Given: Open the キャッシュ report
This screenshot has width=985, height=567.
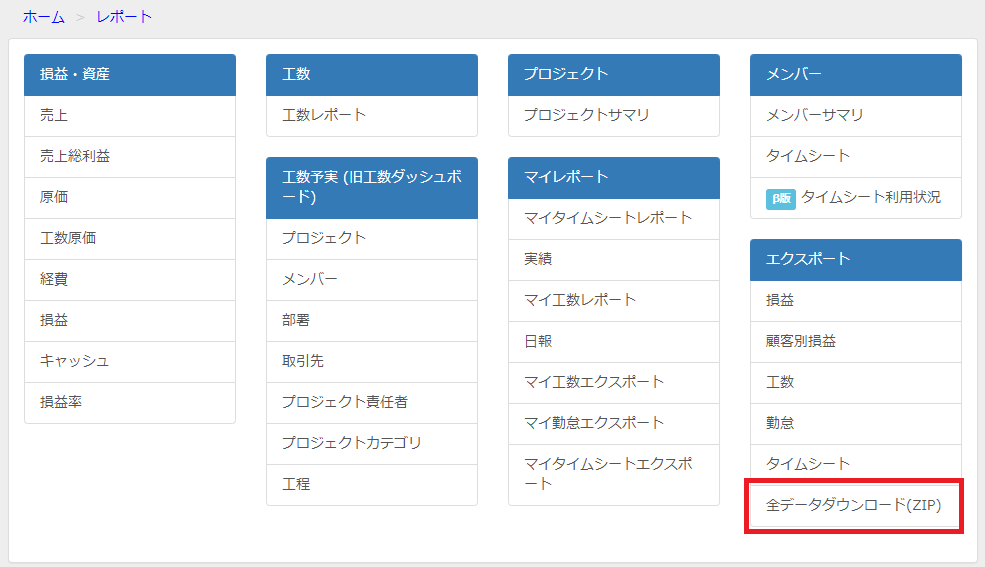Looking at the screenshot, I should (74, 362).
